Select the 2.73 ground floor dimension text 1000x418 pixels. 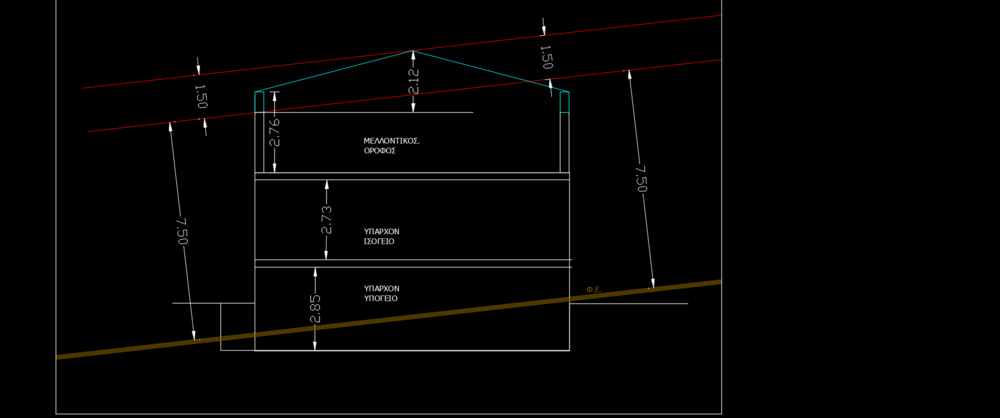[x=326, y=220]
